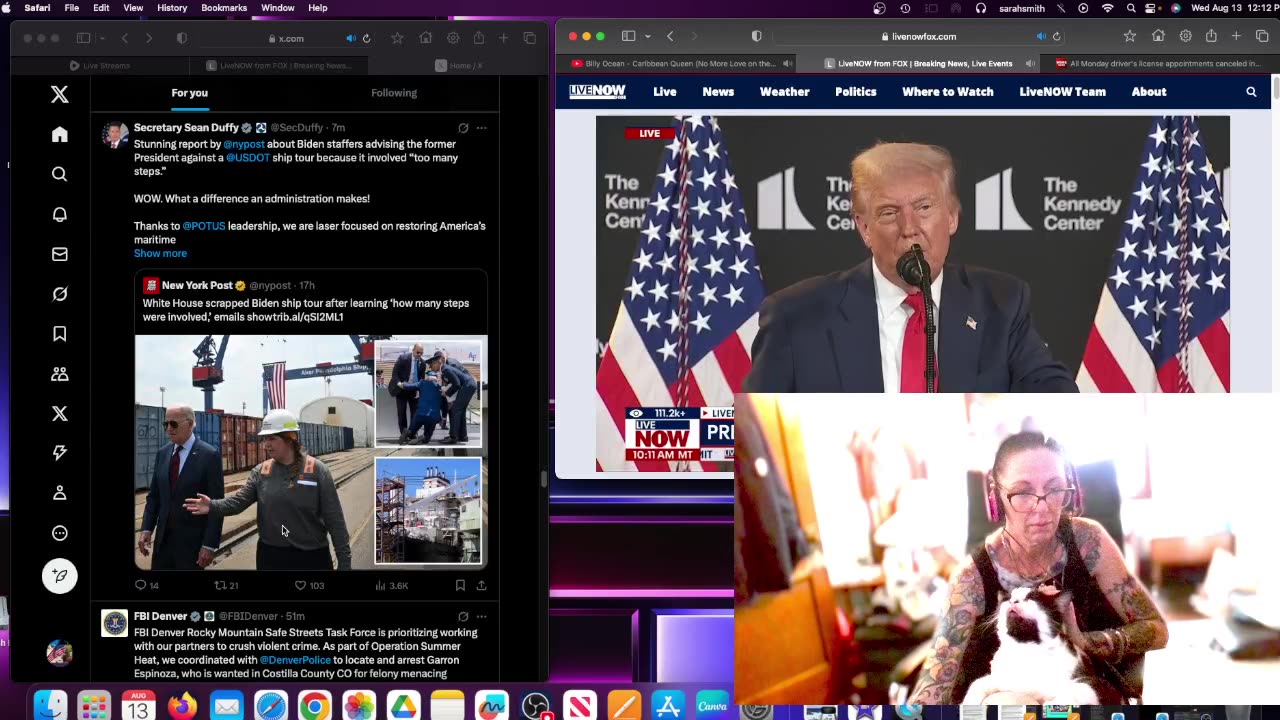Screen dimensions: 1280x720
Task: Click @nypost mention in Duffy post
Action: [x=244, y=144]
